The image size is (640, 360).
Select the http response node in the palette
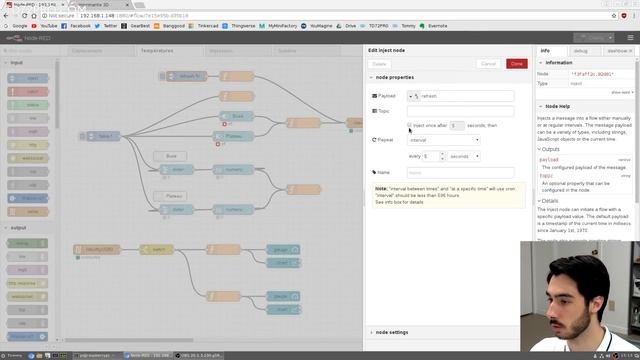27,283
